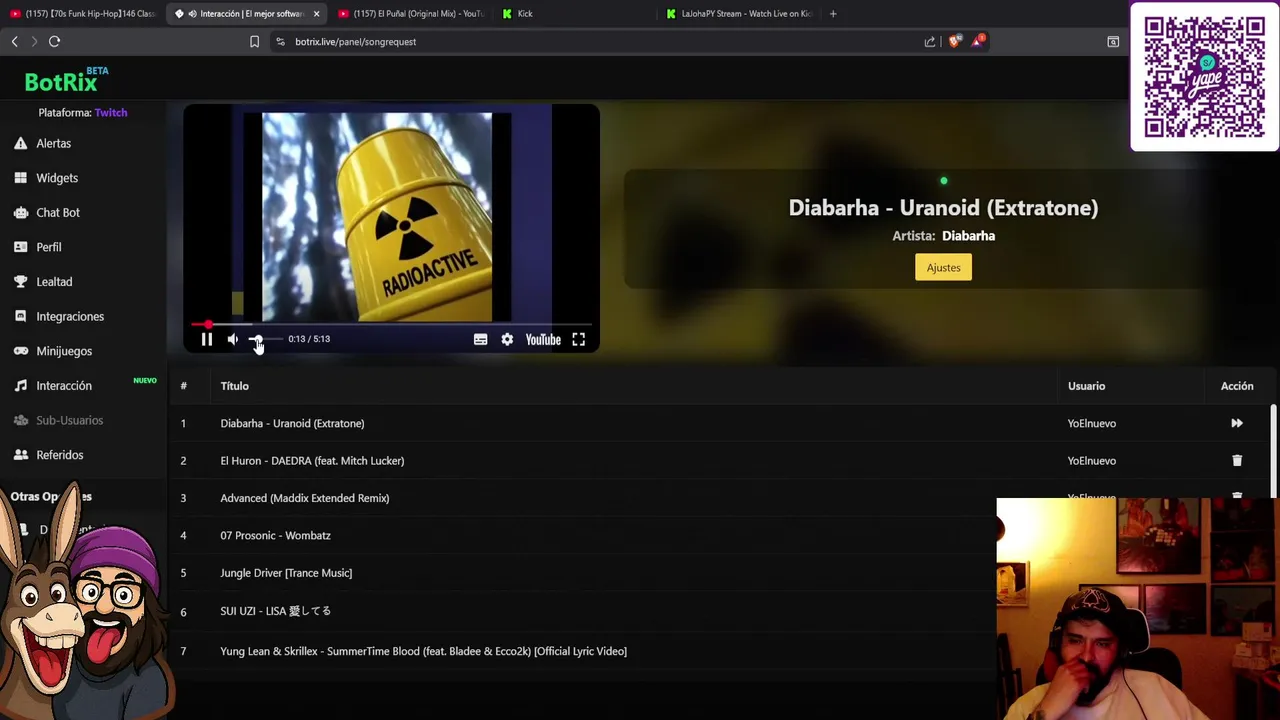Open Widgets in the sidebar

[57, 178]
